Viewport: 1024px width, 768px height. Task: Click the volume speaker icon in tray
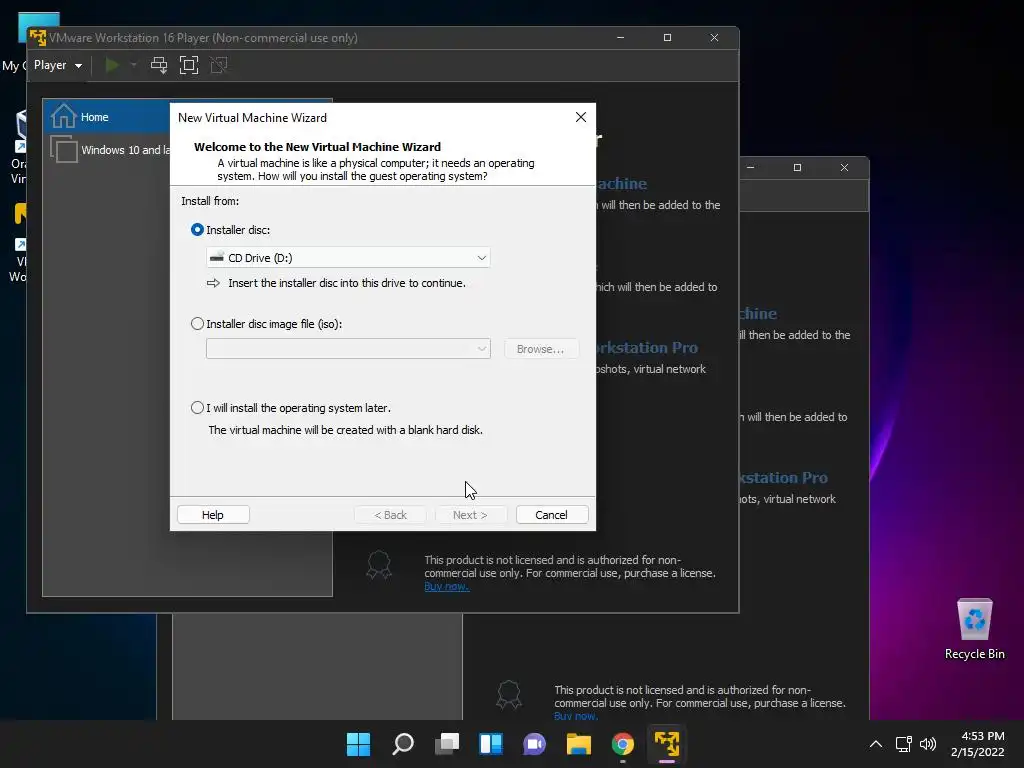pos(927,744)
